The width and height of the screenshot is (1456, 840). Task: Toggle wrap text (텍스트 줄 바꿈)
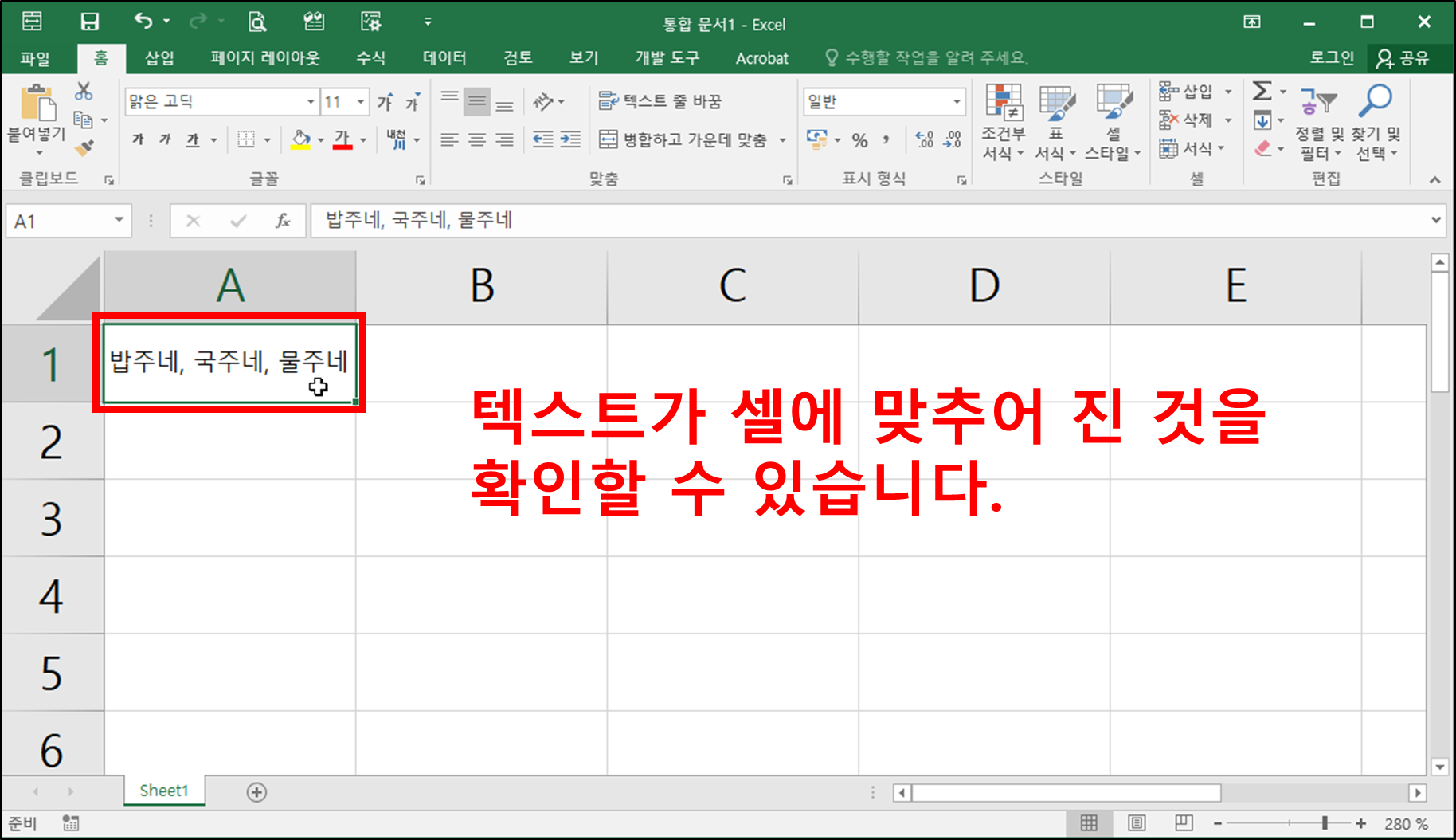(663, 101)
